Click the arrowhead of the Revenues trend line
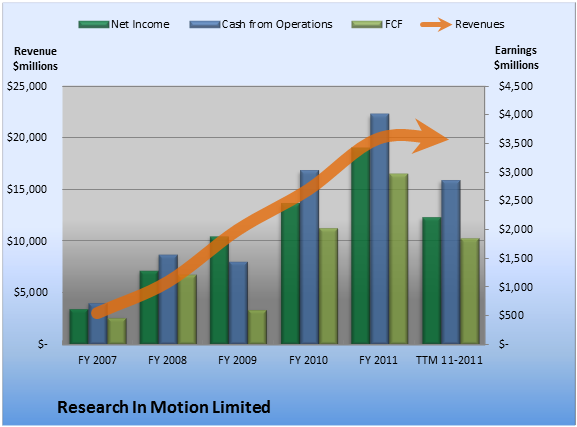The width and height of the screenshot is (577, 427). [431, 136]
